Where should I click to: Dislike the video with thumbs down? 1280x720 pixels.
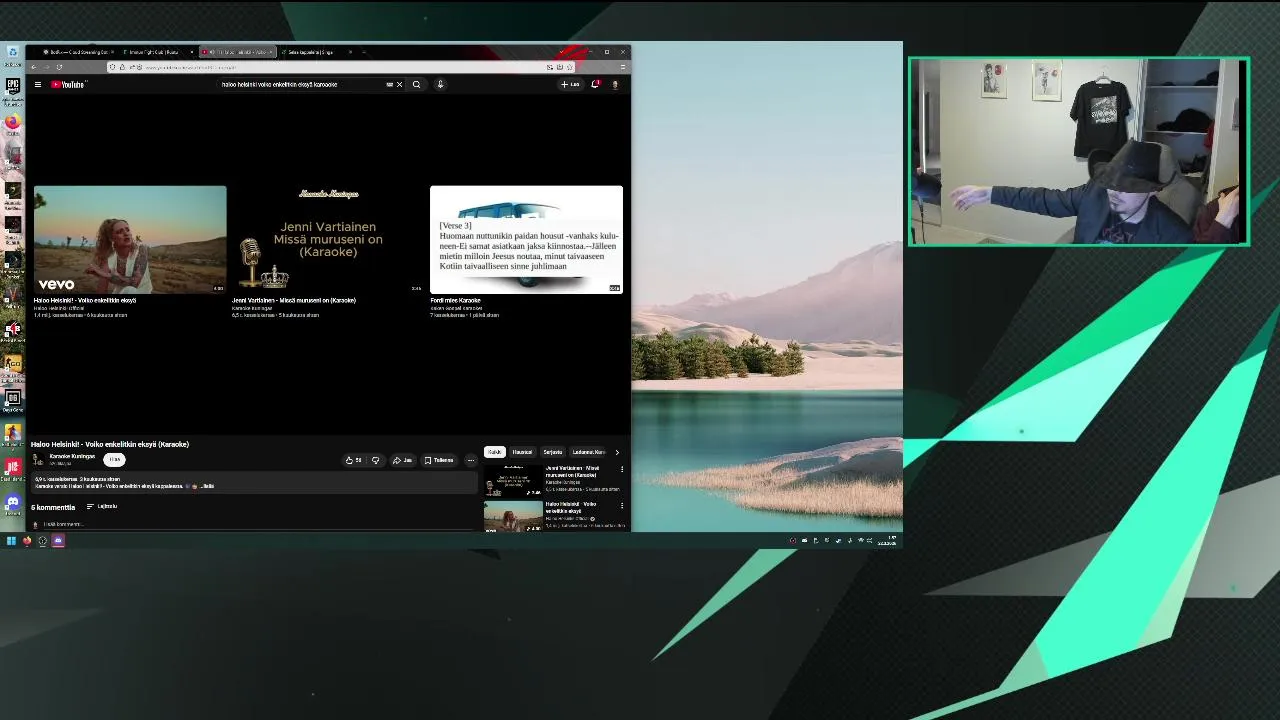tap(376, 460)
